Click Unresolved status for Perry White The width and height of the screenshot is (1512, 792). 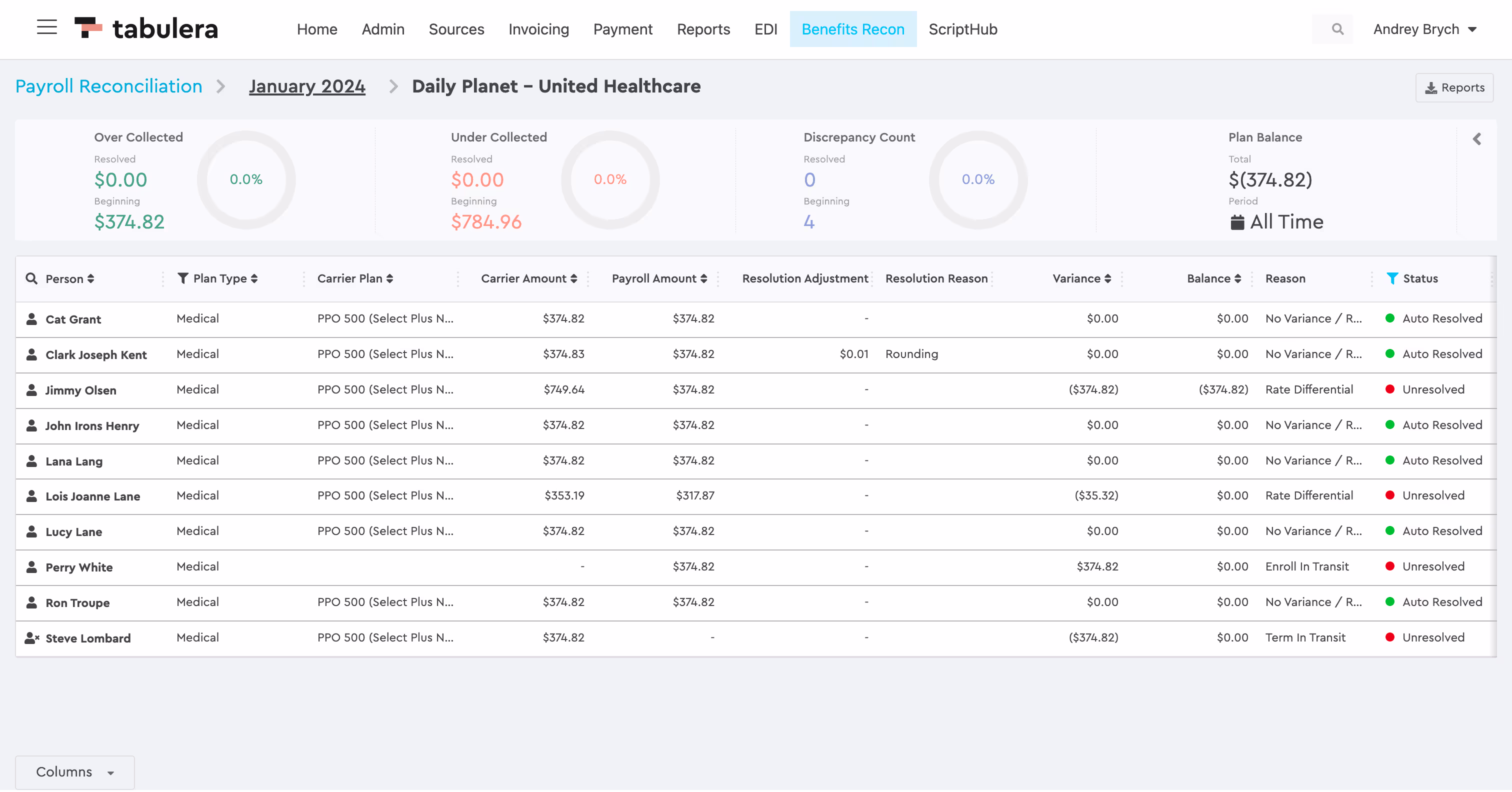click(x=1433, y=566)
